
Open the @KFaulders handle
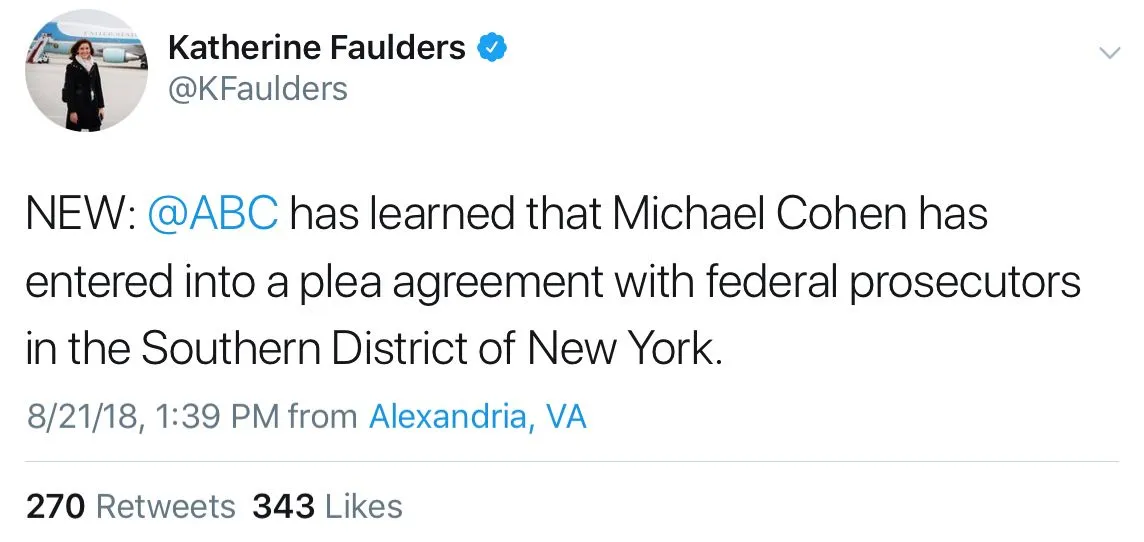[258, 89]
